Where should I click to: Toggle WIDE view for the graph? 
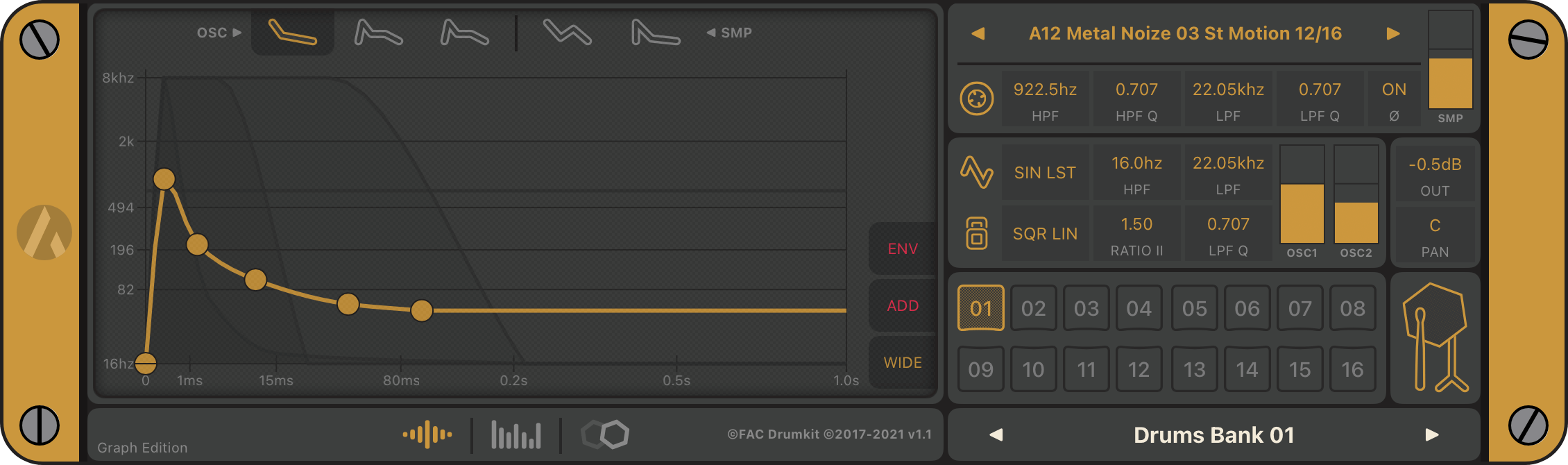click(x=901, y=362)
